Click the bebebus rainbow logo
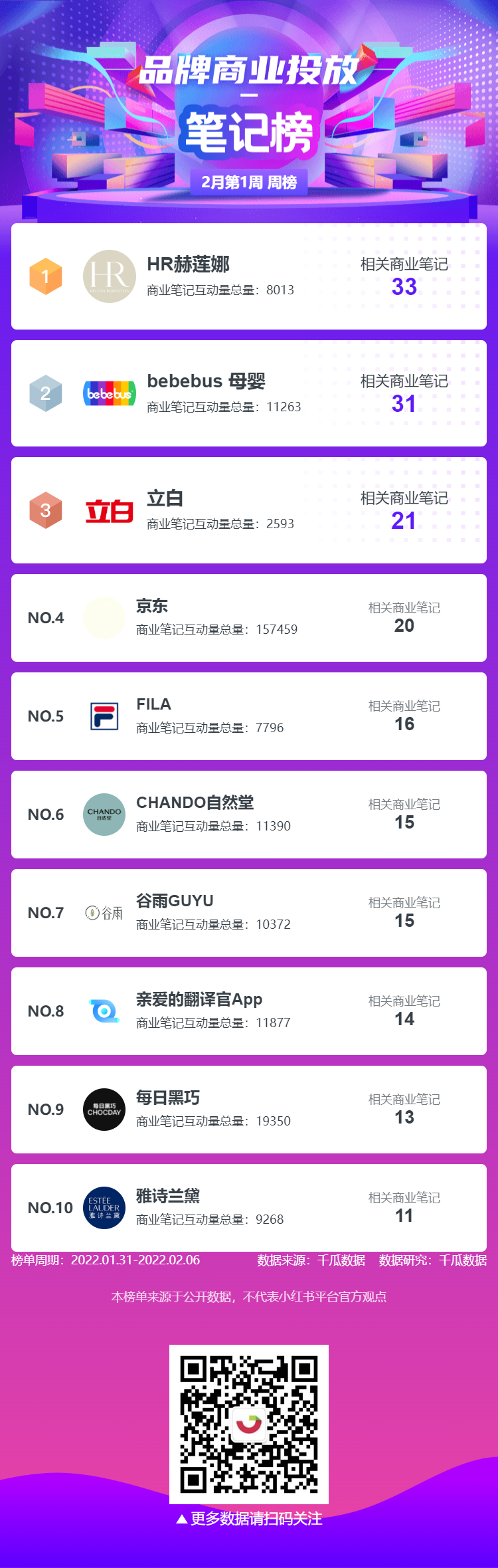Viewport: 498px width, 1568px height. point(110,393)
